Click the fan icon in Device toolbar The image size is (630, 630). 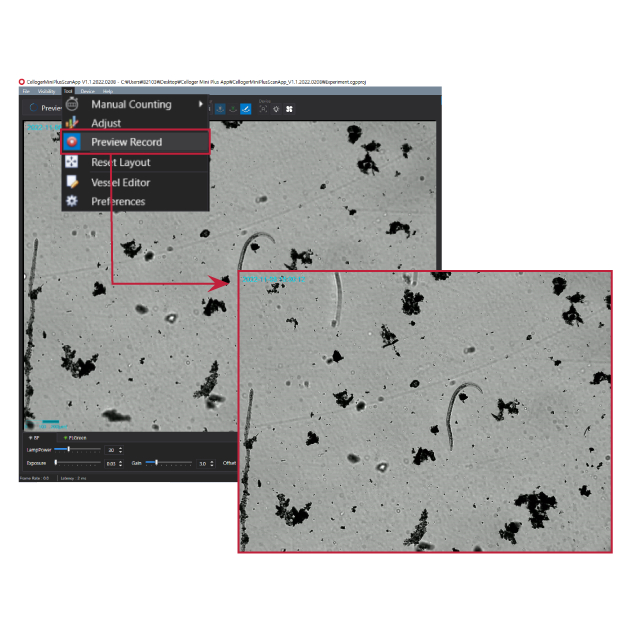(290, 108)
